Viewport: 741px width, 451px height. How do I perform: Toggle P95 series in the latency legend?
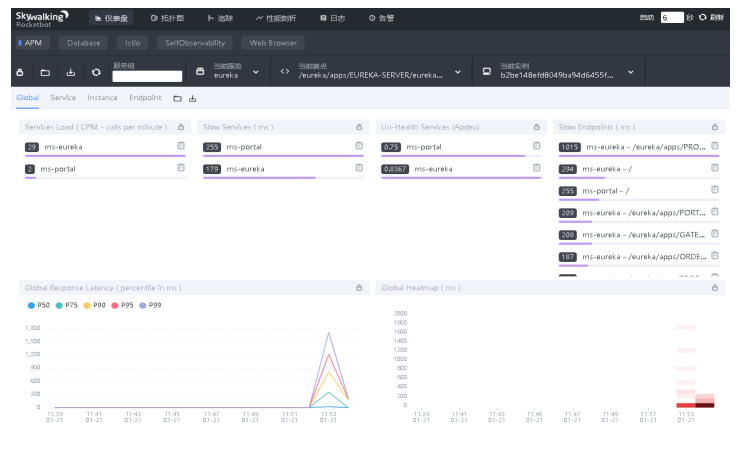pyautogui.click(x=122, y=305)
